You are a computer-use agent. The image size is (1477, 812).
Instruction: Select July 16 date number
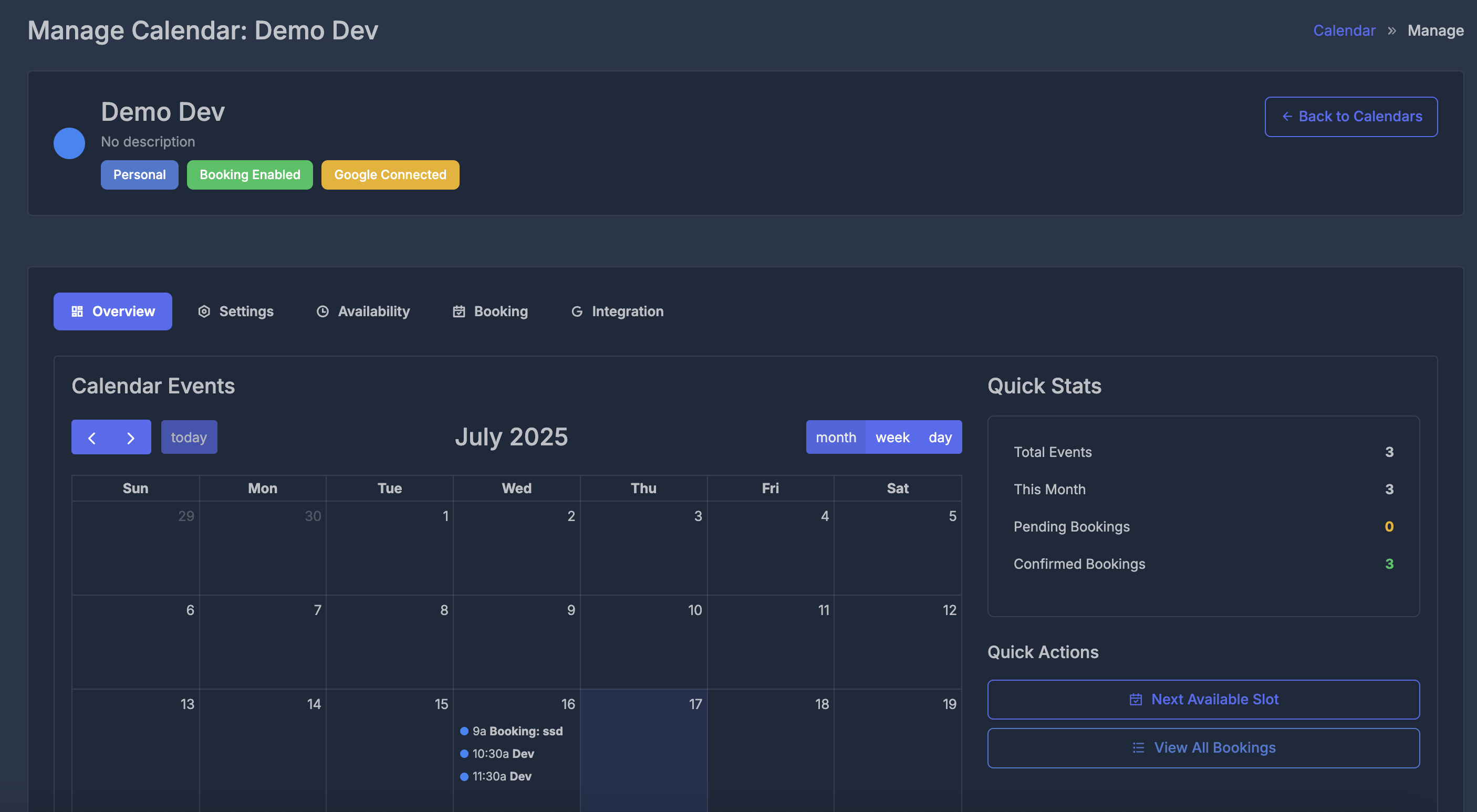point(568,704)
